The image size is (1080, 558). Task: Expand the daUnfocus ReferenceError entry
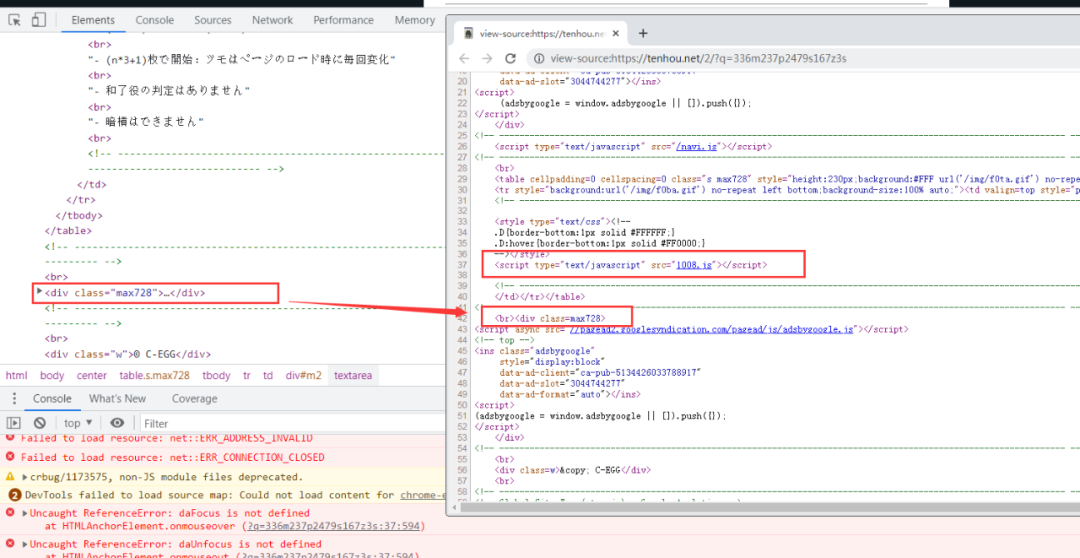25,544
